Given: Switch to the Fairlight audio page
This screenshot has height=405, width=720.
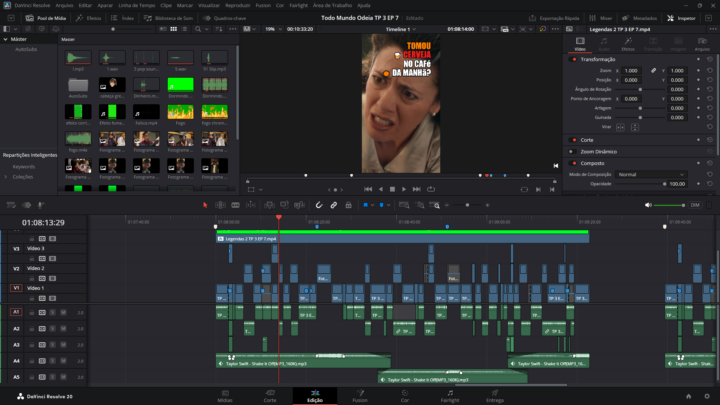Looking at the screenshot, I should 449,393.
